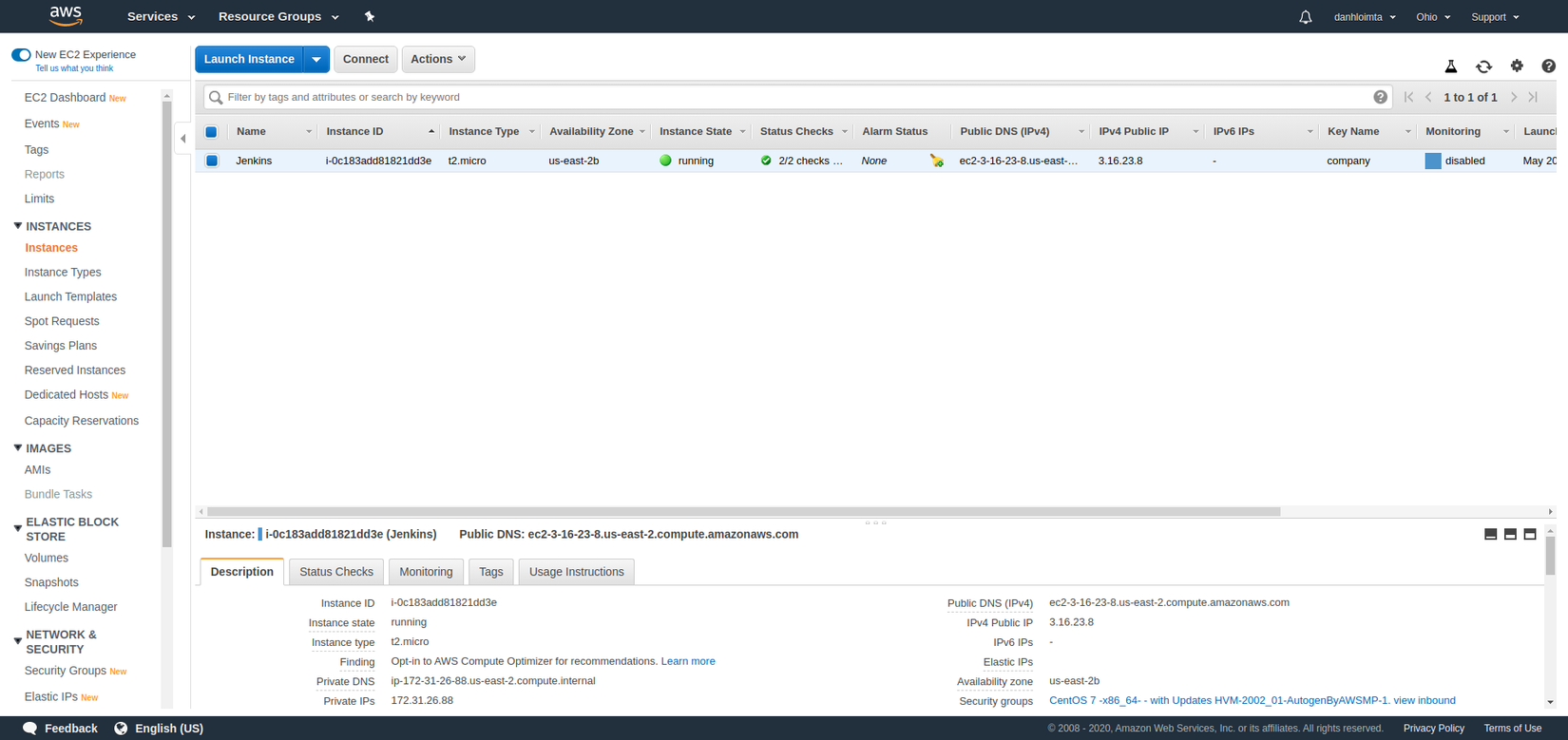This screenshot has width=1568, height=740.
Task: Click the language globe icon
Action: coord(121,729)
